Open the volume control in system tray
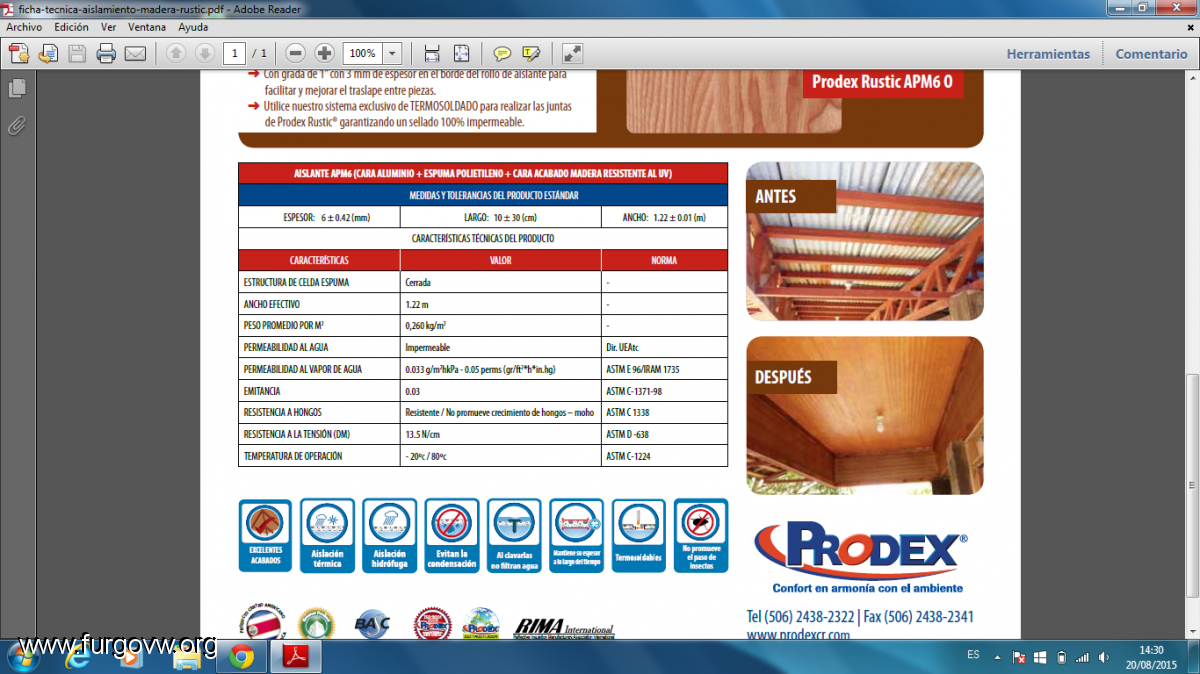This screenshot has height=674, width=1200. pyautogui.click(x=1102, y=657)
